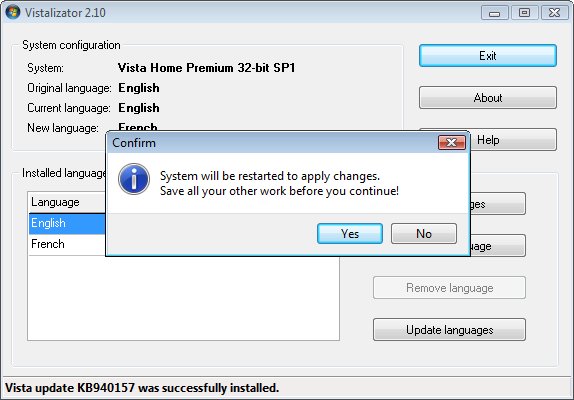Click the Vistalizator app icon in title bar

coord(13,12)
